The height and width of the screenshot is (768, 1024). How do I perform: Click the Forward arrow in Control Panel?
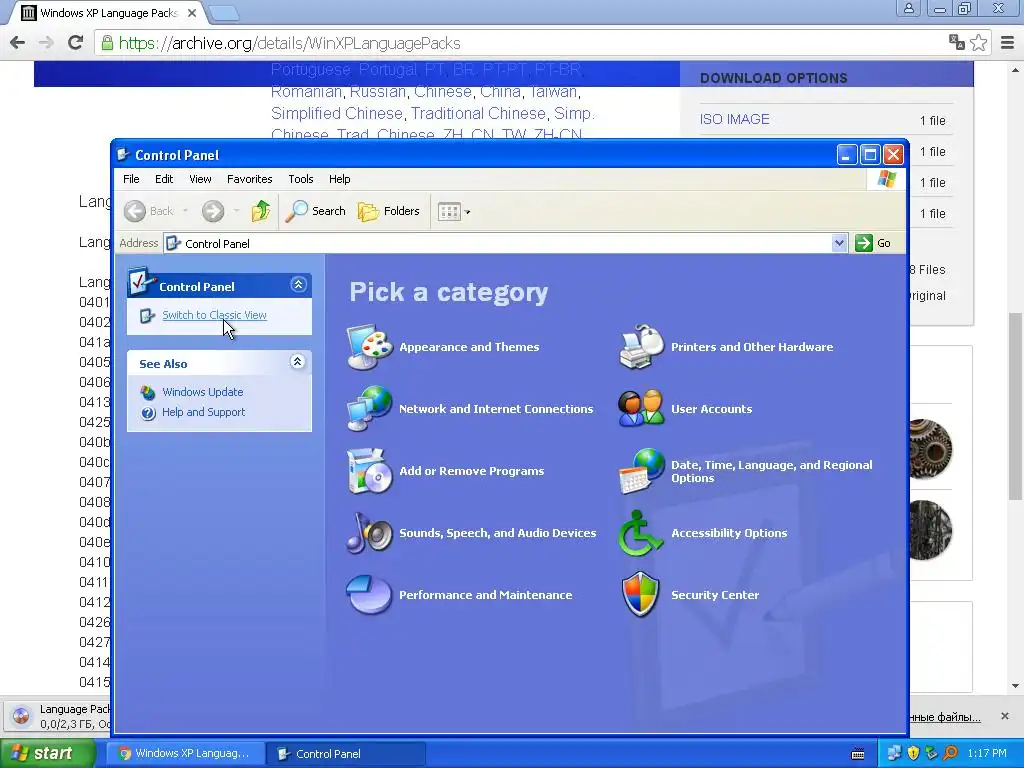pyautogui.click(x=213, y=211)
